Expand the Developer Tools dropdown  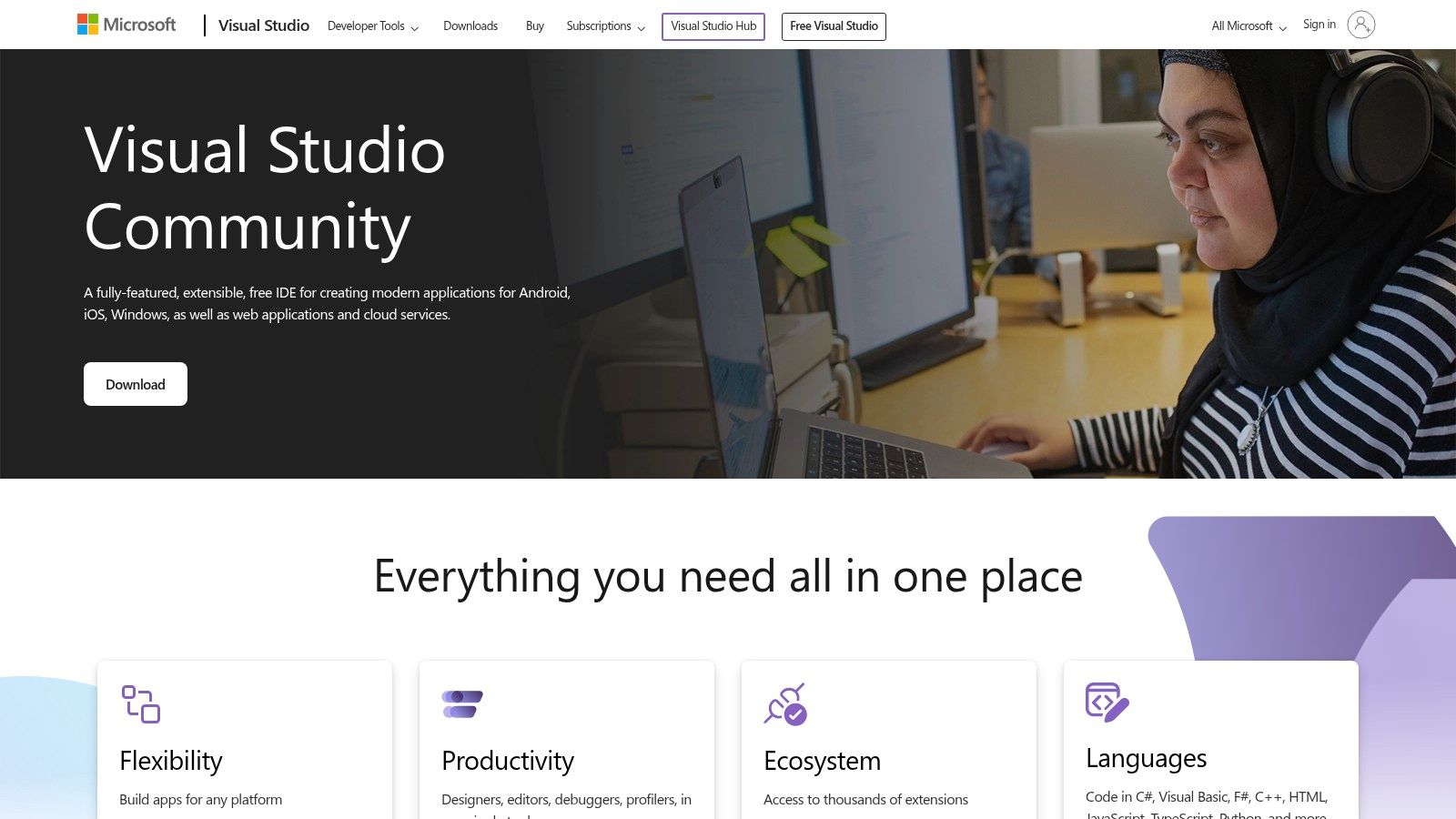[x=373, y=26]
